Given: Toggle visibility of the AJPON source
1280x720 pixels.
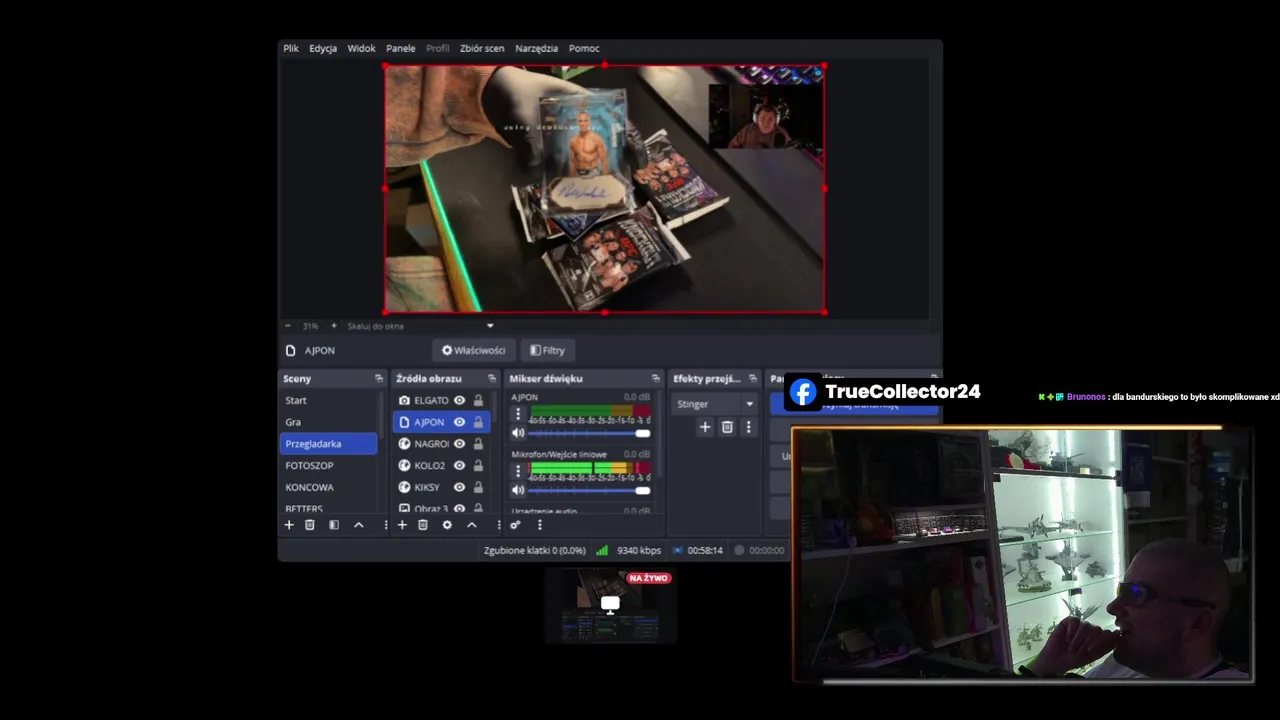Looking at the screenshot, I should click(459, 422).
